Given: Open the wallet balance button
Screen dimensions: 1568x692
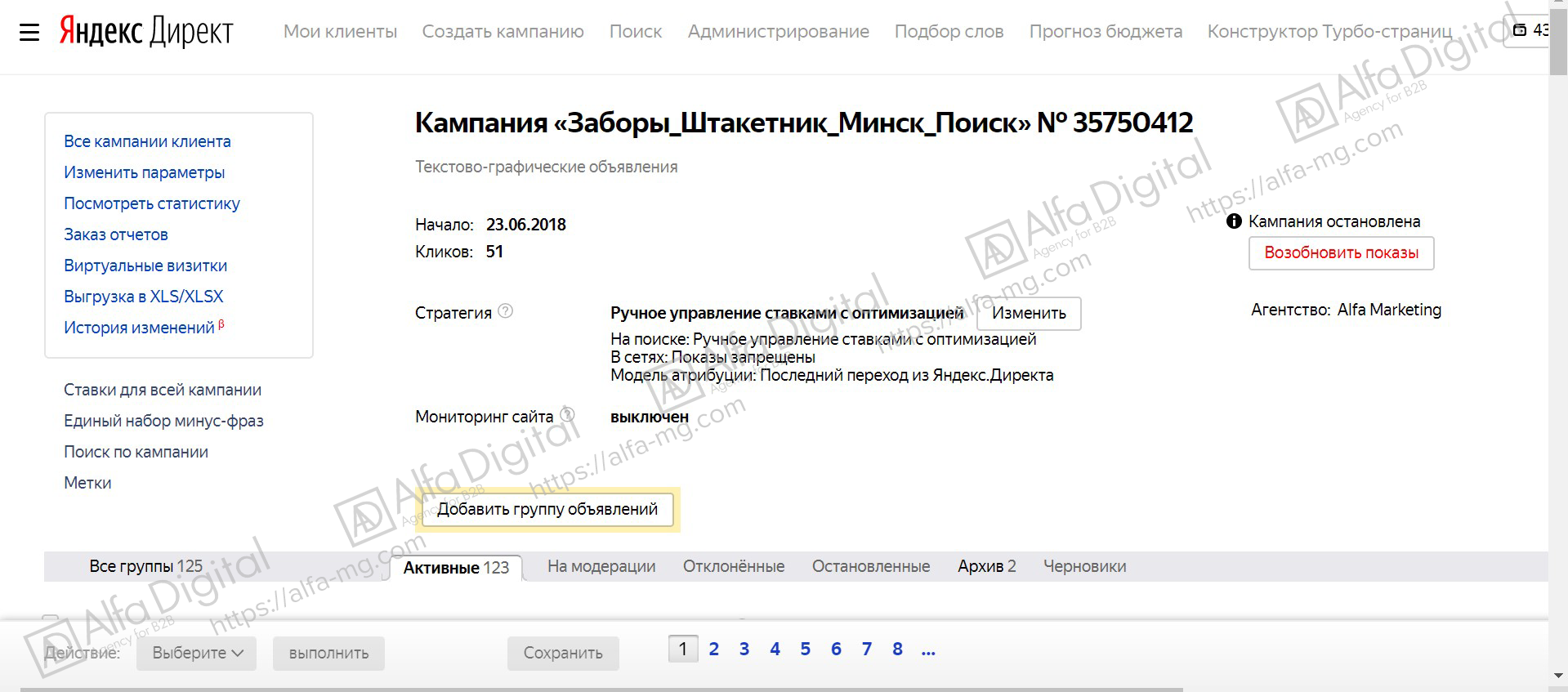Looking at the screenshot, I should tap(1526, 30).
